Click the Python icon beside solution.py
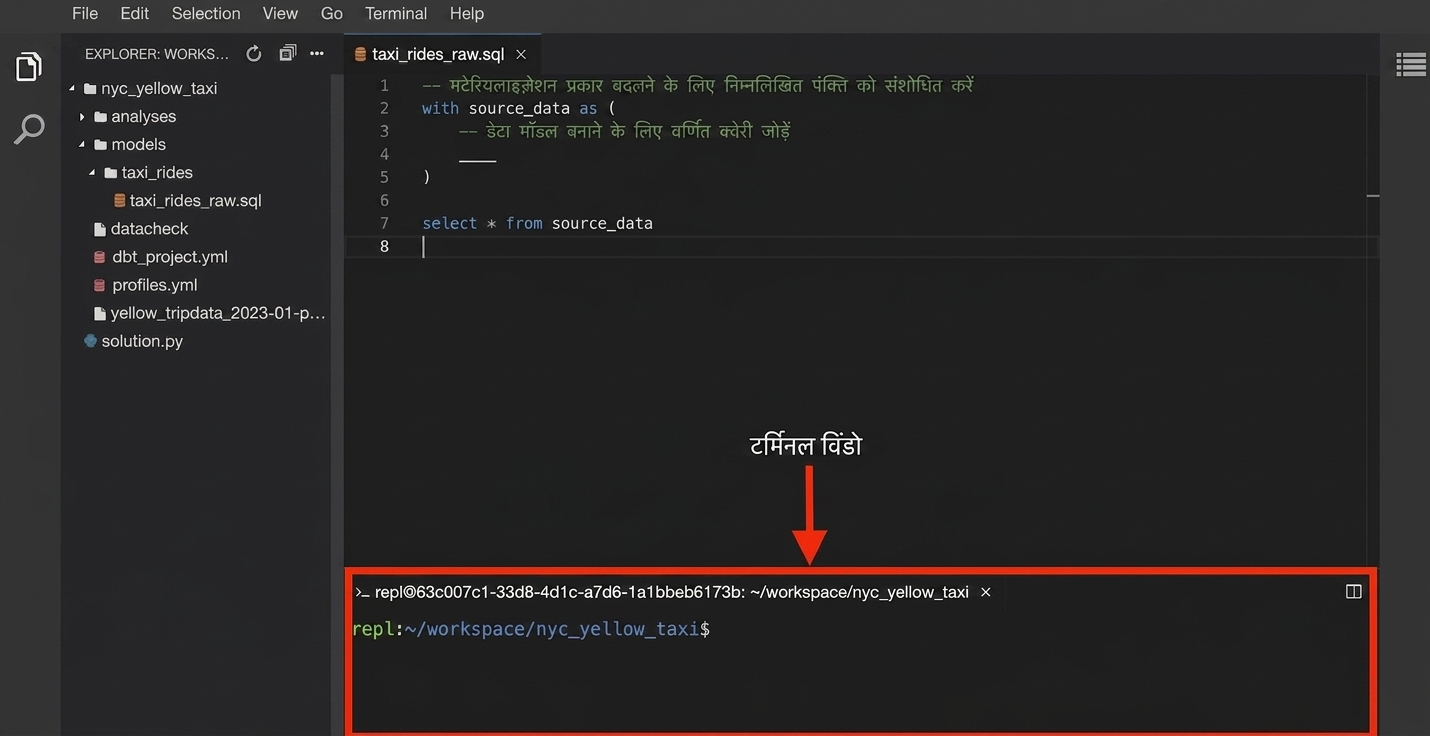This screenshot has width=1430, height=736. pos(91,341)
